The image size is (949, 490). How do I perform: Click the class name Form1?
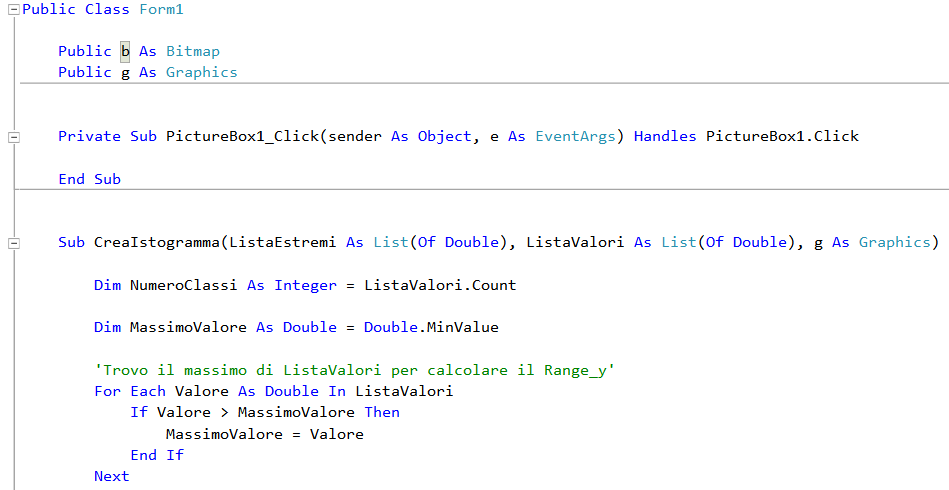(161, 10)
